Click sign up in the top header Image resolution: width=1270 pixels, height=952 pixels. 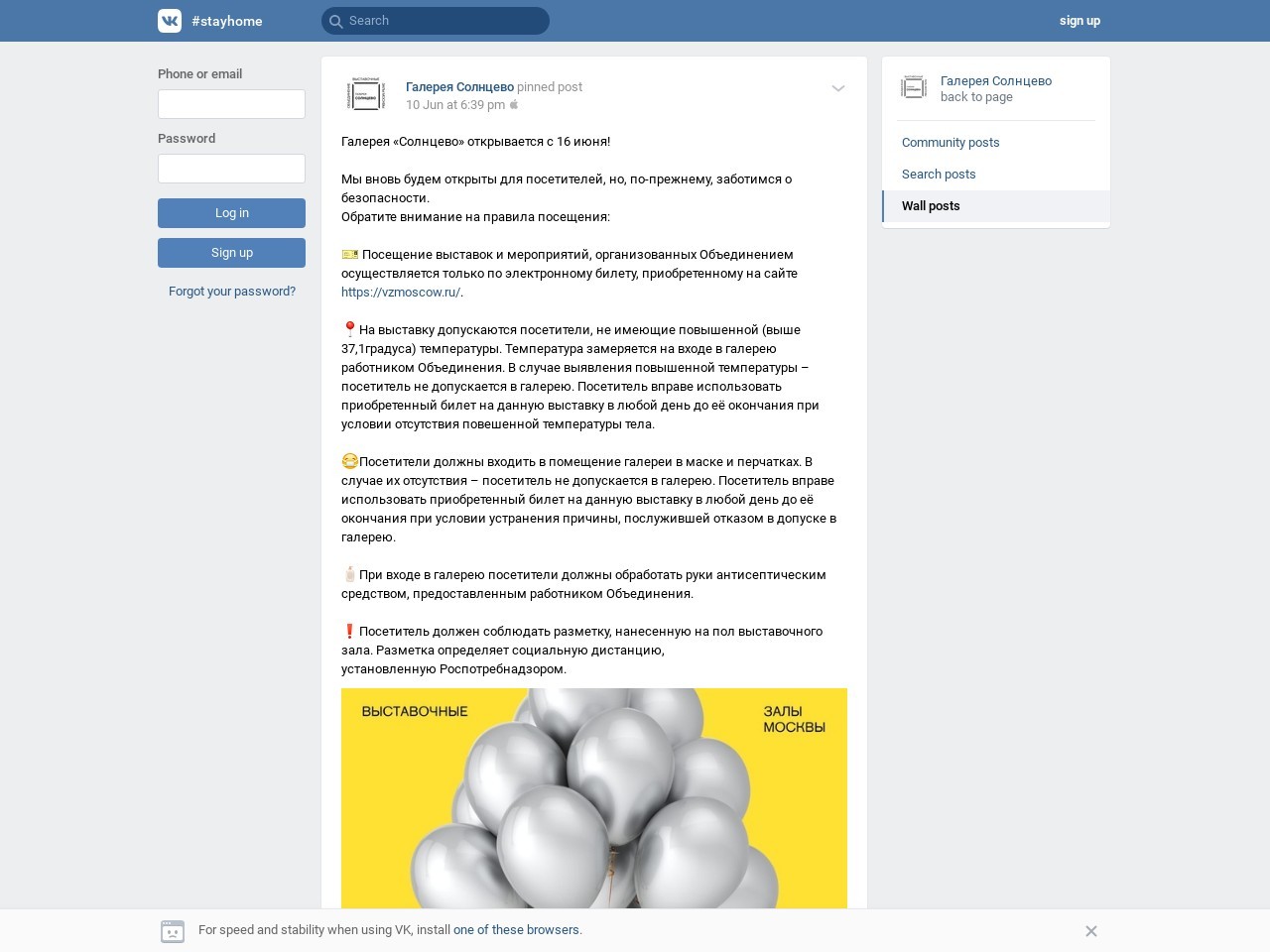[x=1079, y=21]
